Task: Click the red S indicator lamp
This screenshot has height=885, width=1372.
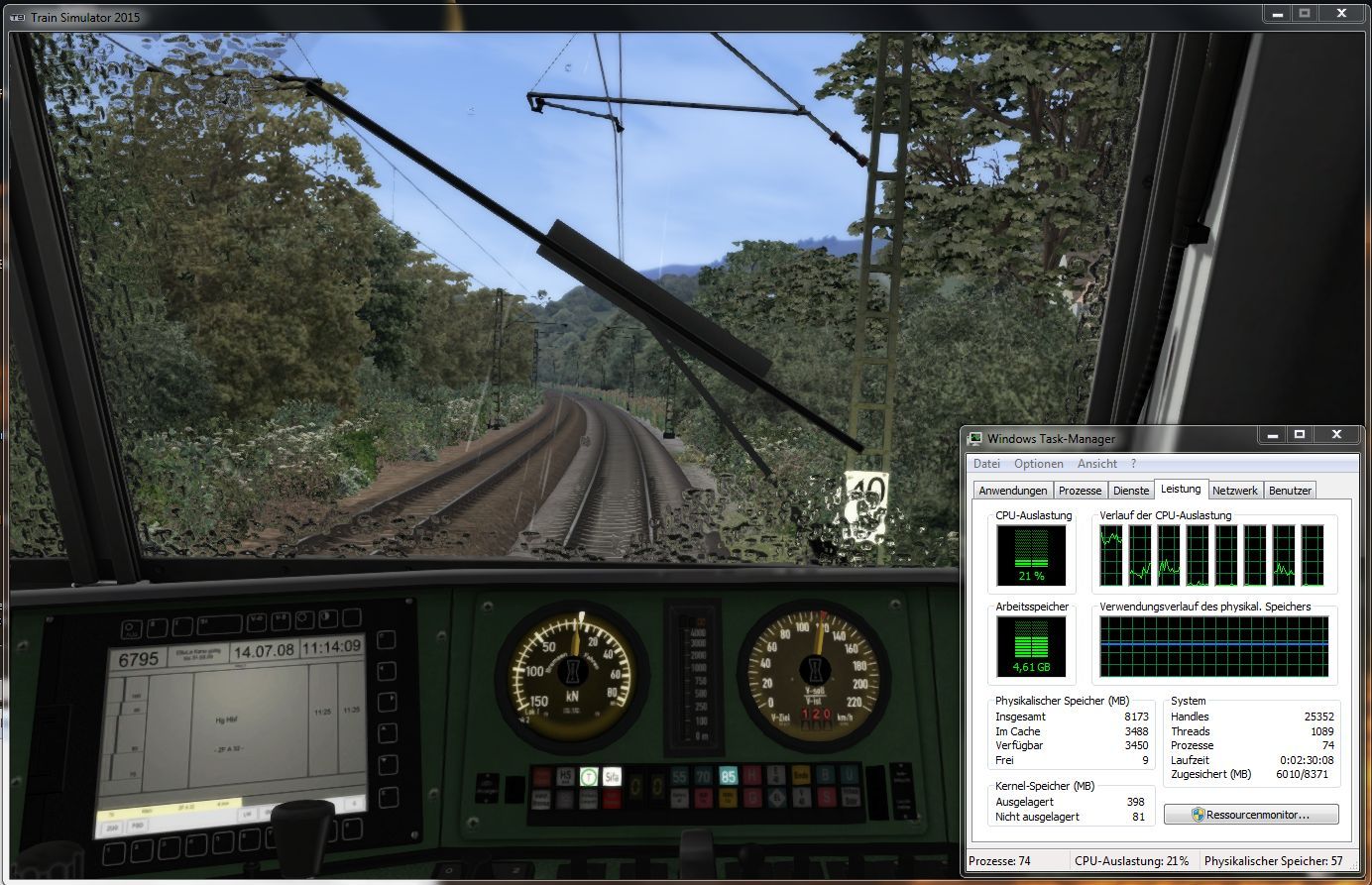Action: pos(826,797)
